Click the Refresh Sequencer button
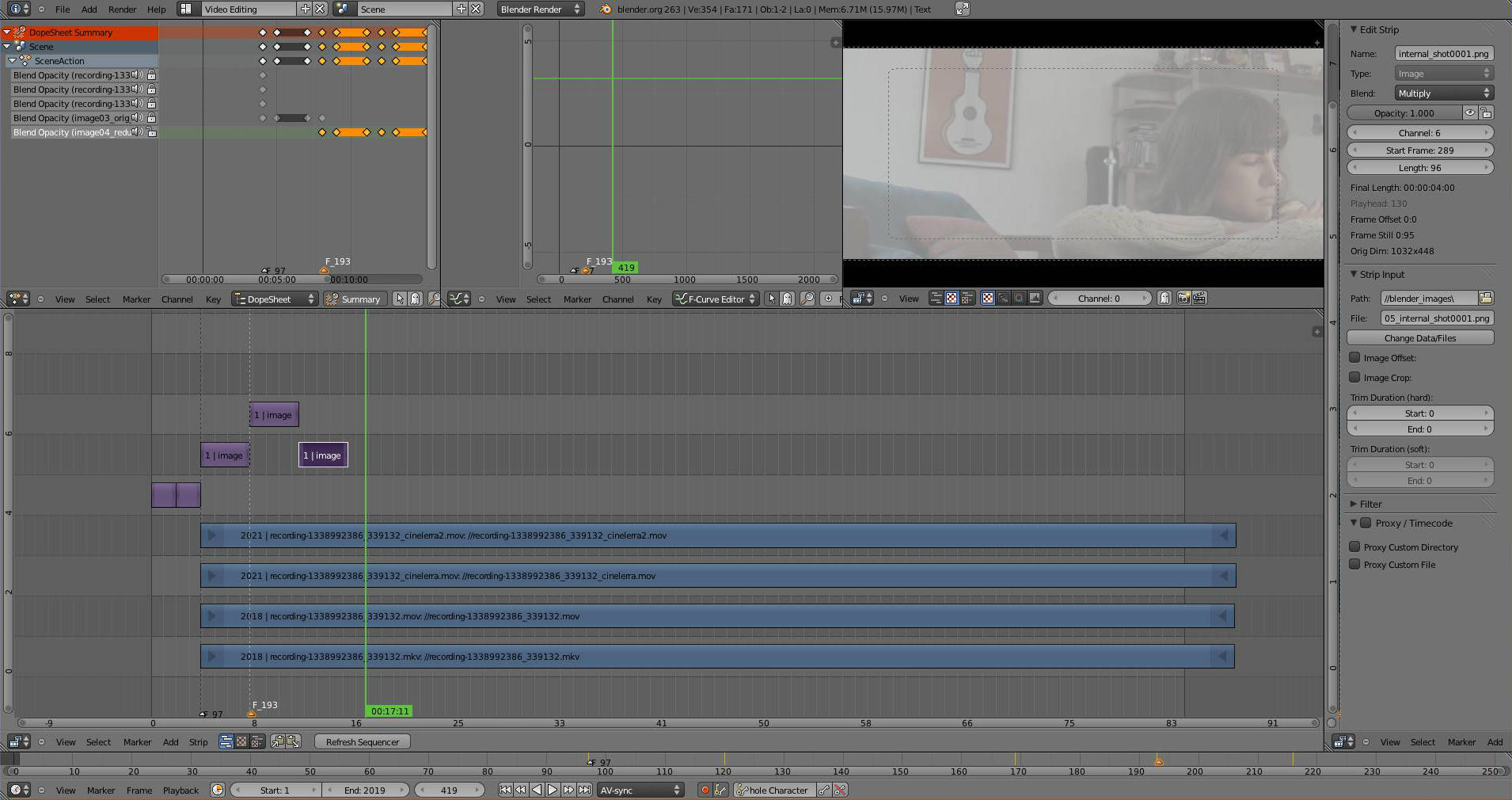Viewport: 1512px width, 800px height. coord(362,742)
